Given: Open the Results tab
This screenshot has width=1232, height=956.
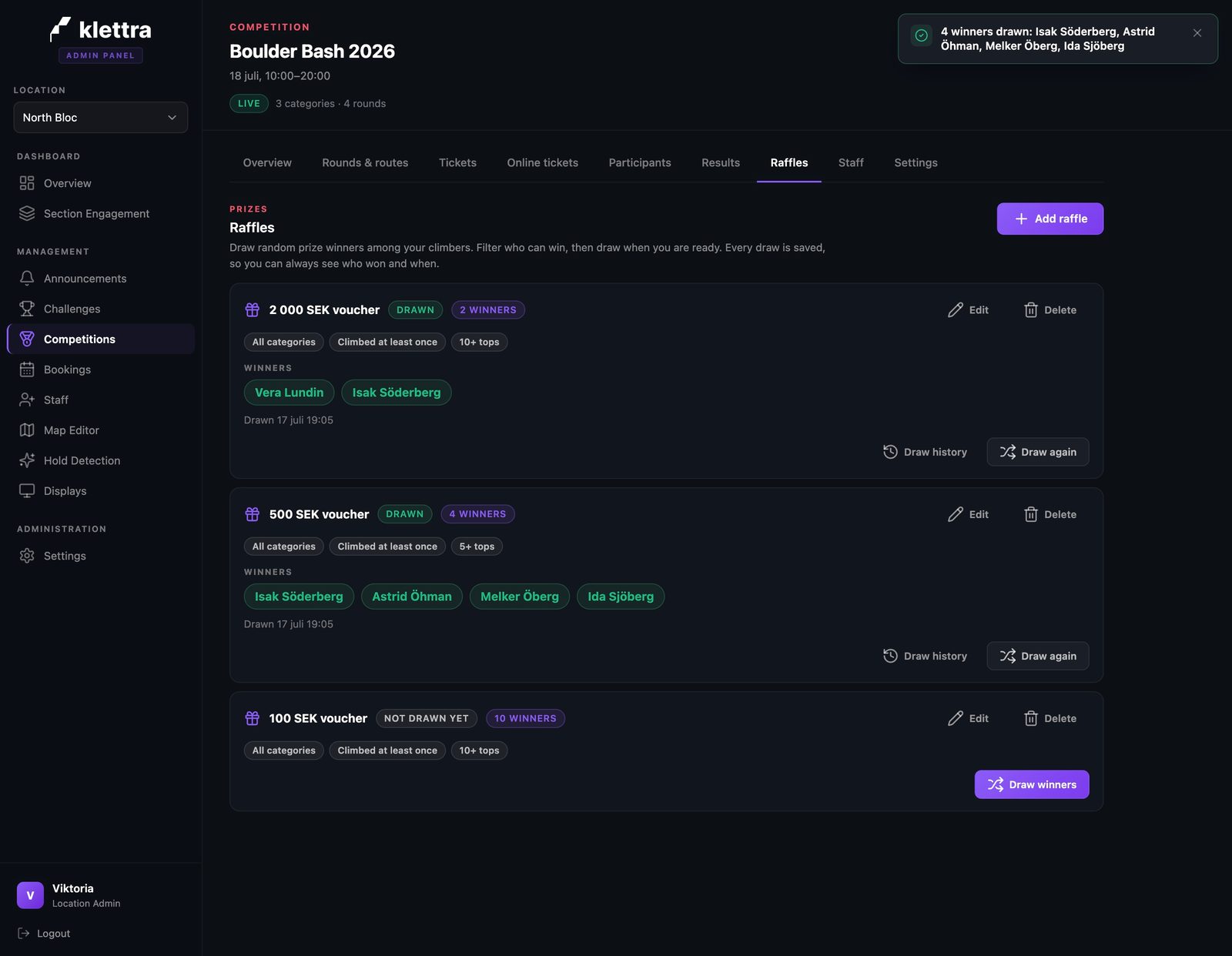Looking at the screenshot, I should click(x=721, y=162).
